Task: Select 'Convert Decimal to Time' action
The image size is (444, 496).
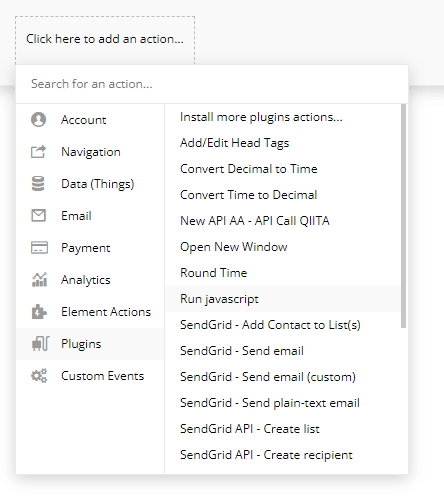Action: 249,169
